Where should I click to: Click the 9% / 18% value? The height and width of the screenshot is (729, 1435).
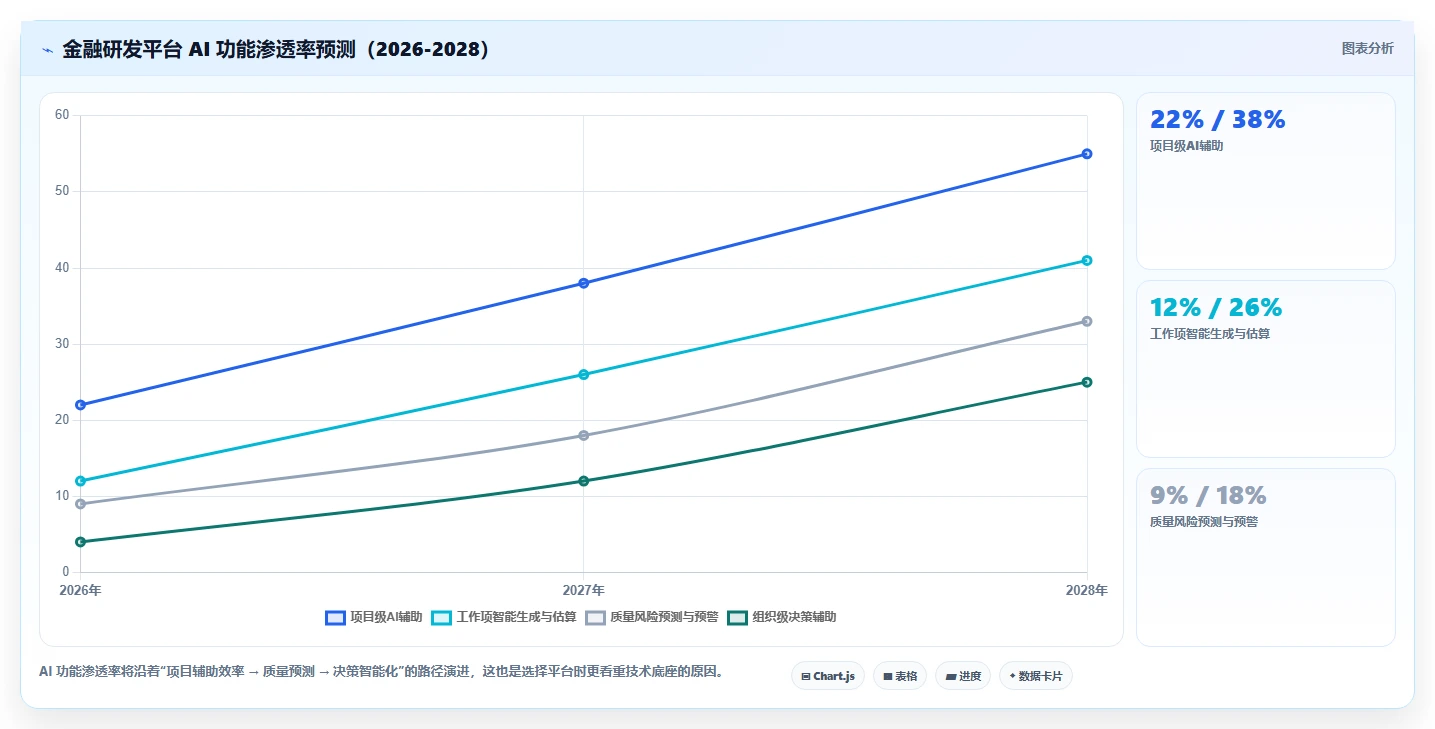[x=1208, y=496]
